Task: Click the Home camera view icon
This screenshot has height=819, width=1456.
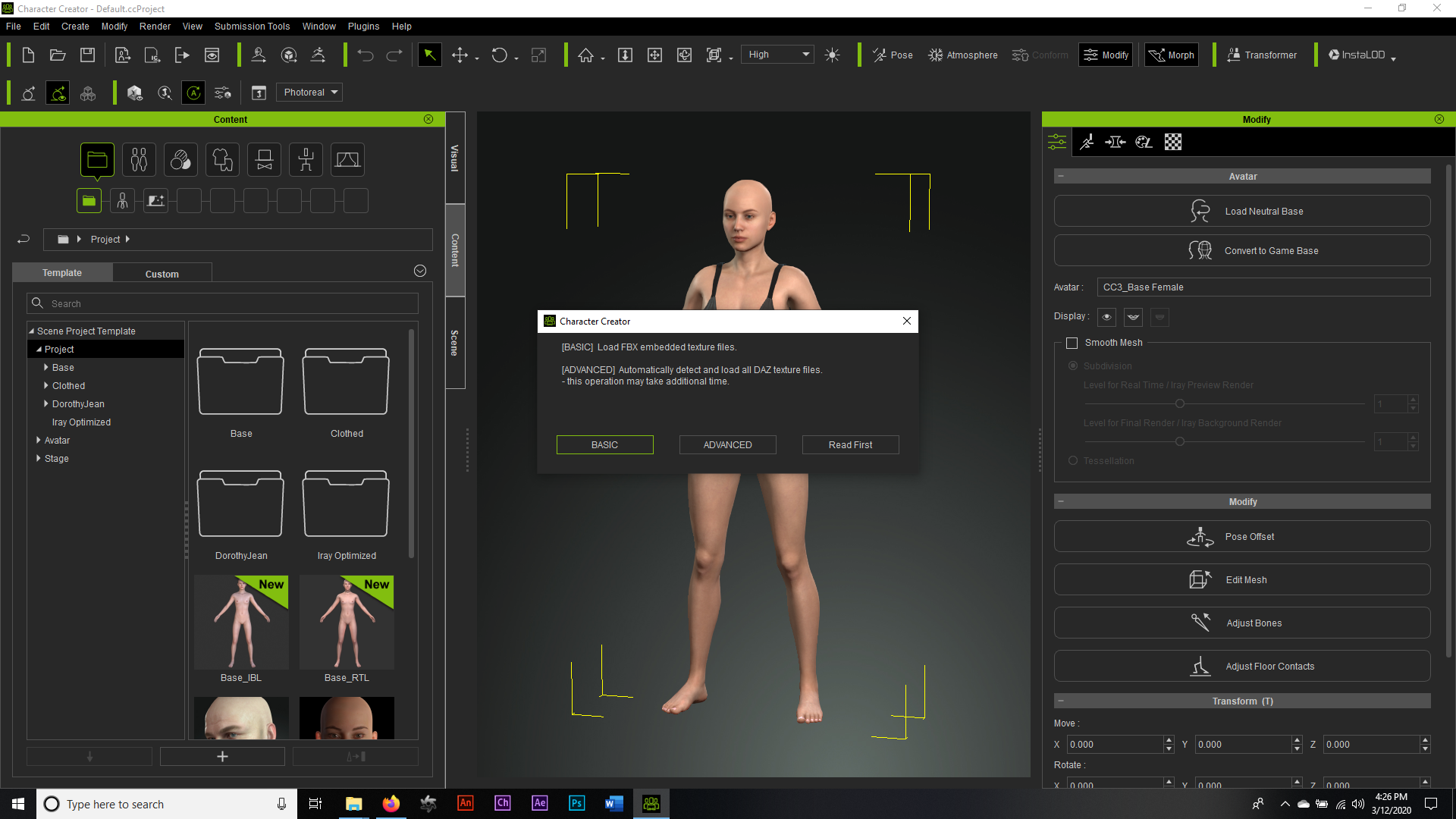Action: coord(585,55)
